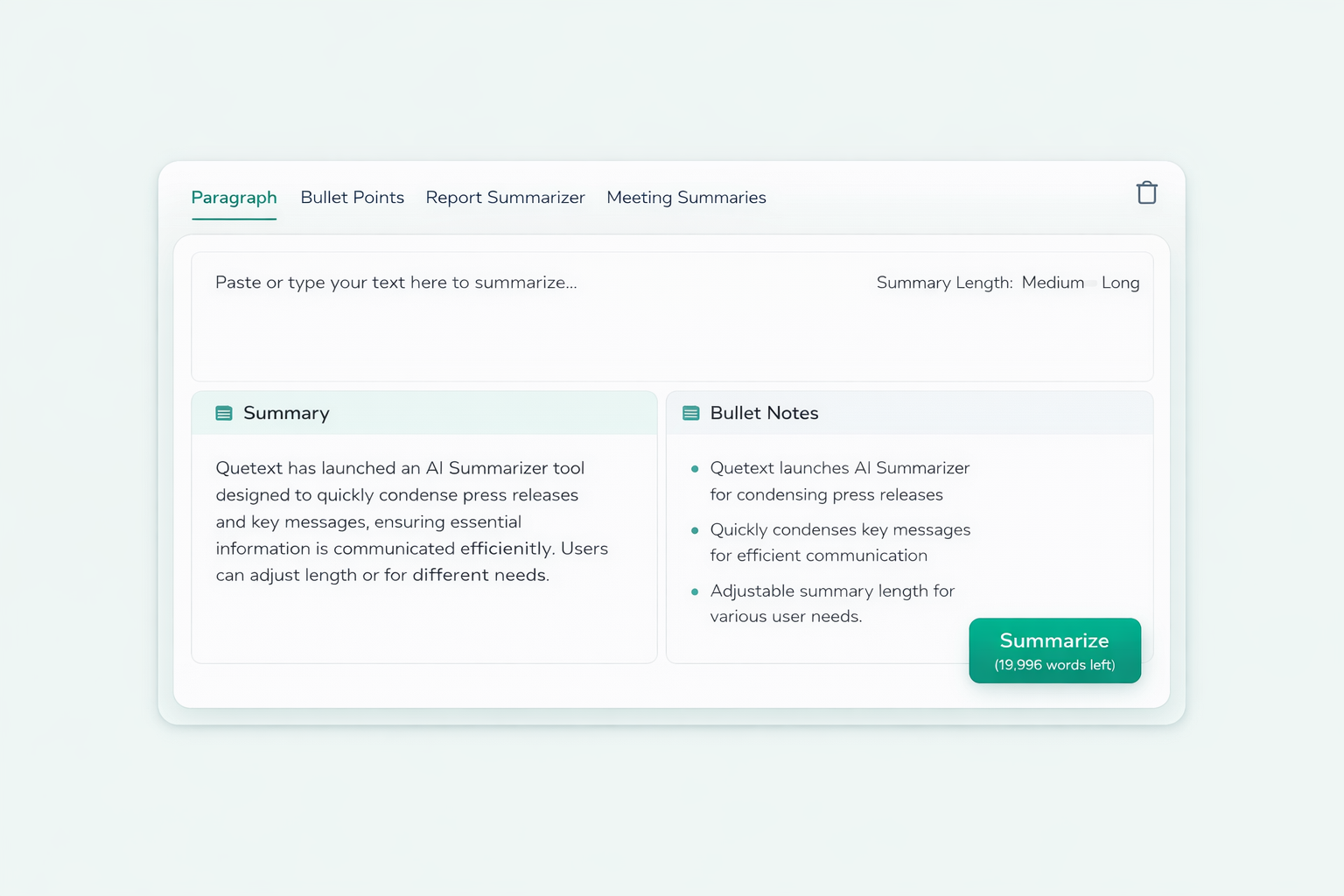This screenshot has height=896, width=1344.
Task: Click the '19,996 words left' counter text
Action: [x=1054, y=665]
